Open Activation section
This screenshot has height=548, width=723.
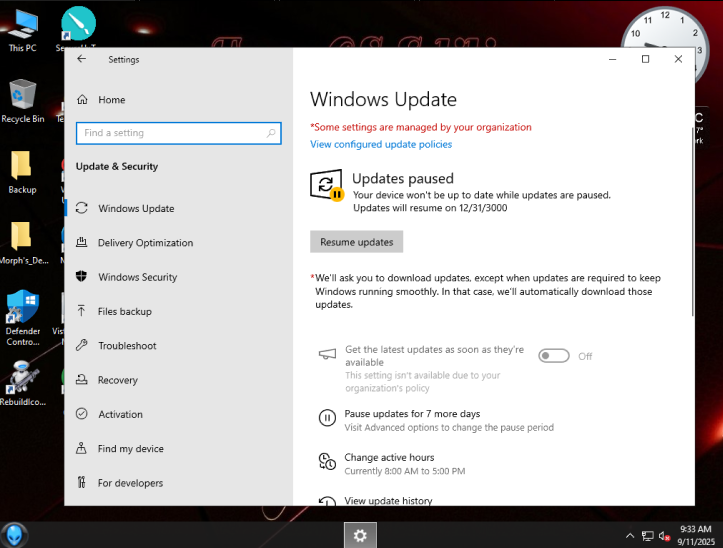pos(178,414)
